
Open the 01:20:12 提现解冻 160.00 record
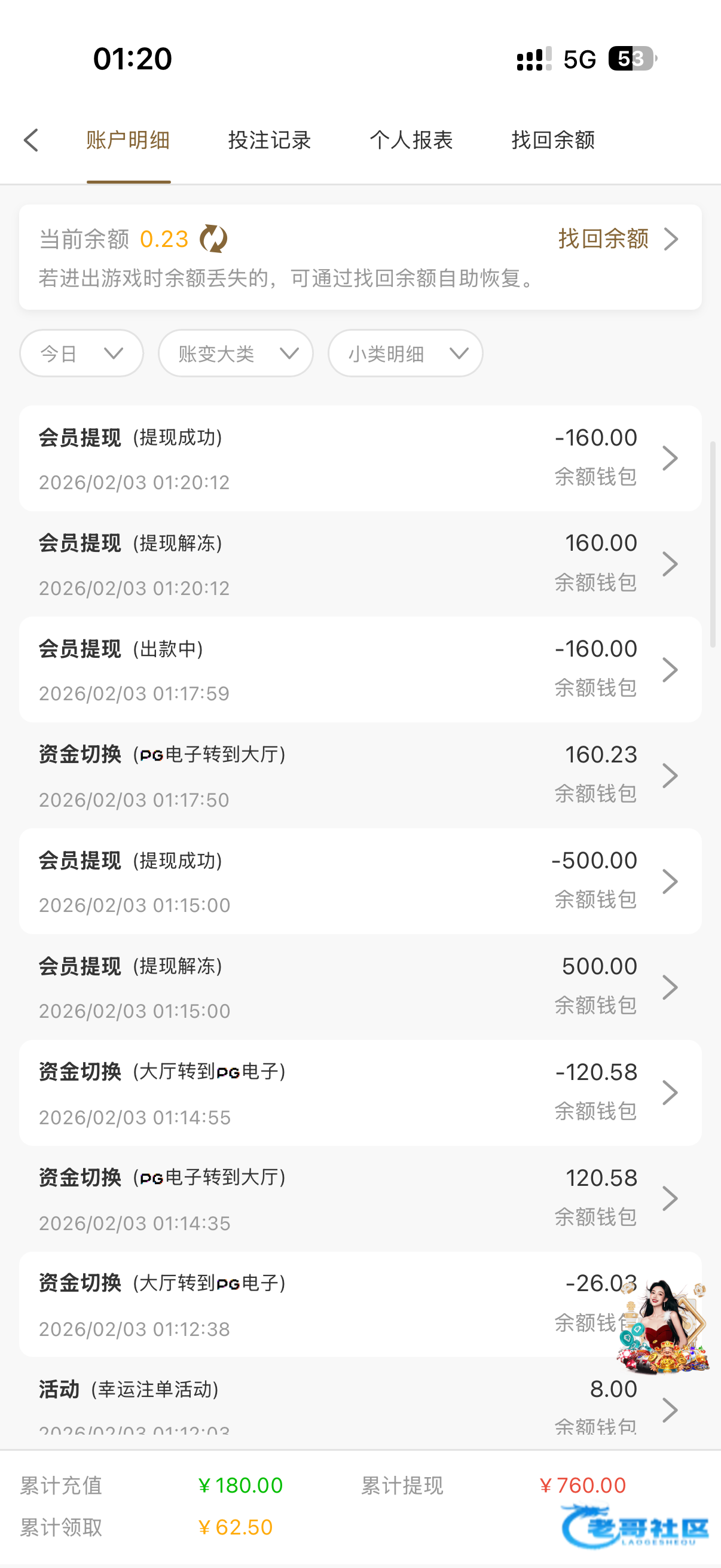tap(359, 565)
